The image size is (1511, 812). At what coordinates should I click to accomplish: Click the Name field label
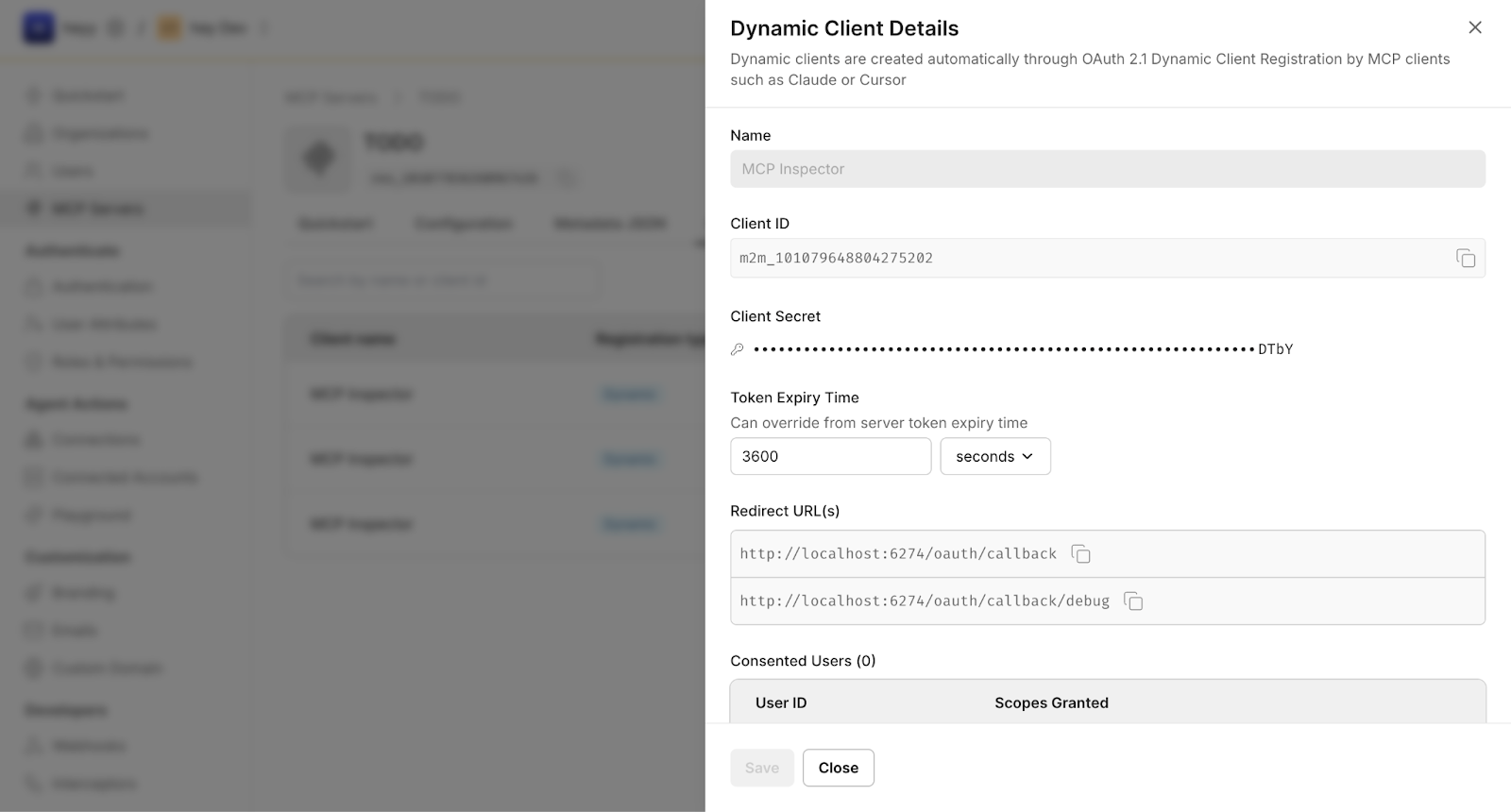click(750, 136)
